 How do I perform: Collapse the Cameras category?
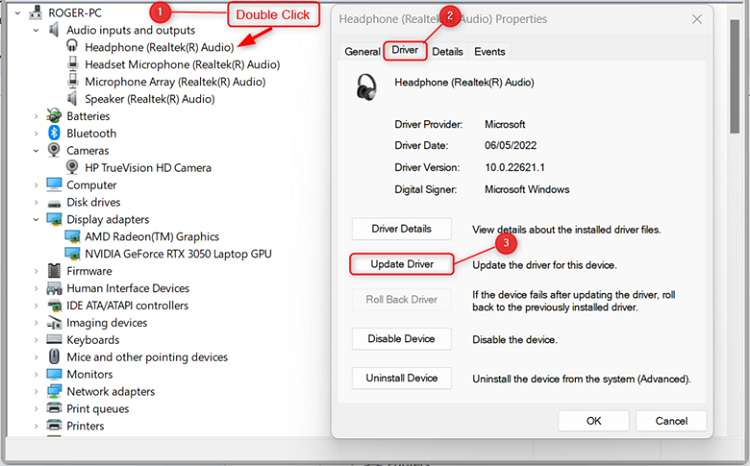pos(36,151)
